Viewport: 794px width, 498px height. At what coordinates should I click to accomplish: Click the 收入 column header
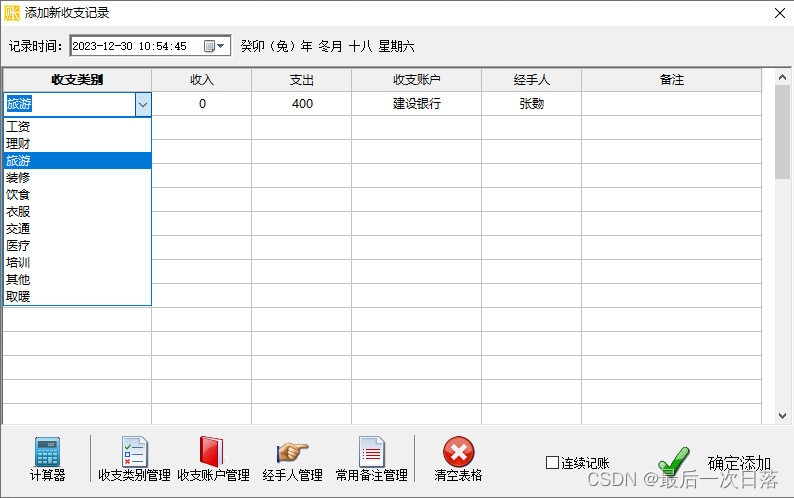(x=202, y=80)
